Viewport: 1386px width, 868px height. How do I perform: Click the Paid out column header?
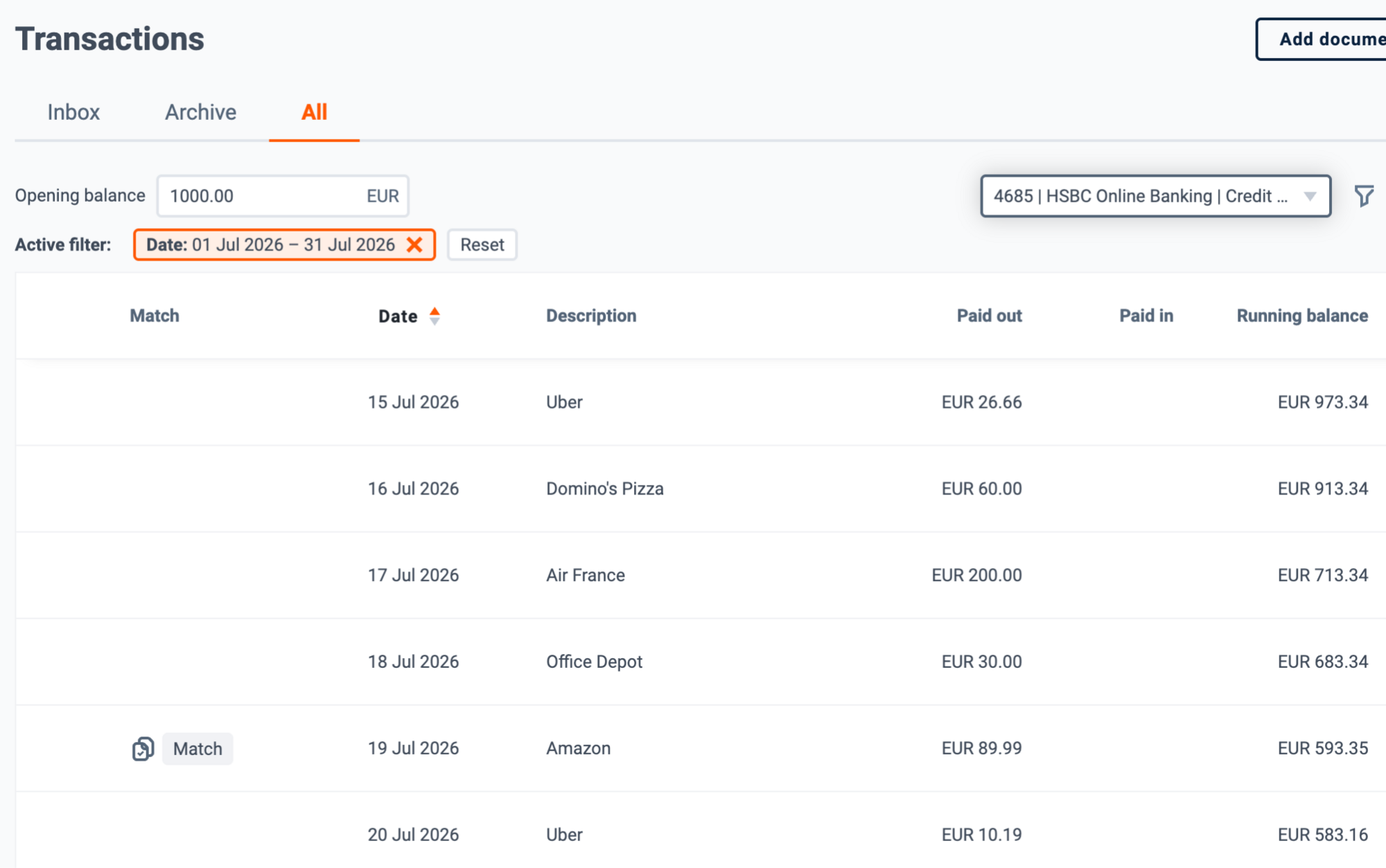pos(989,316)
